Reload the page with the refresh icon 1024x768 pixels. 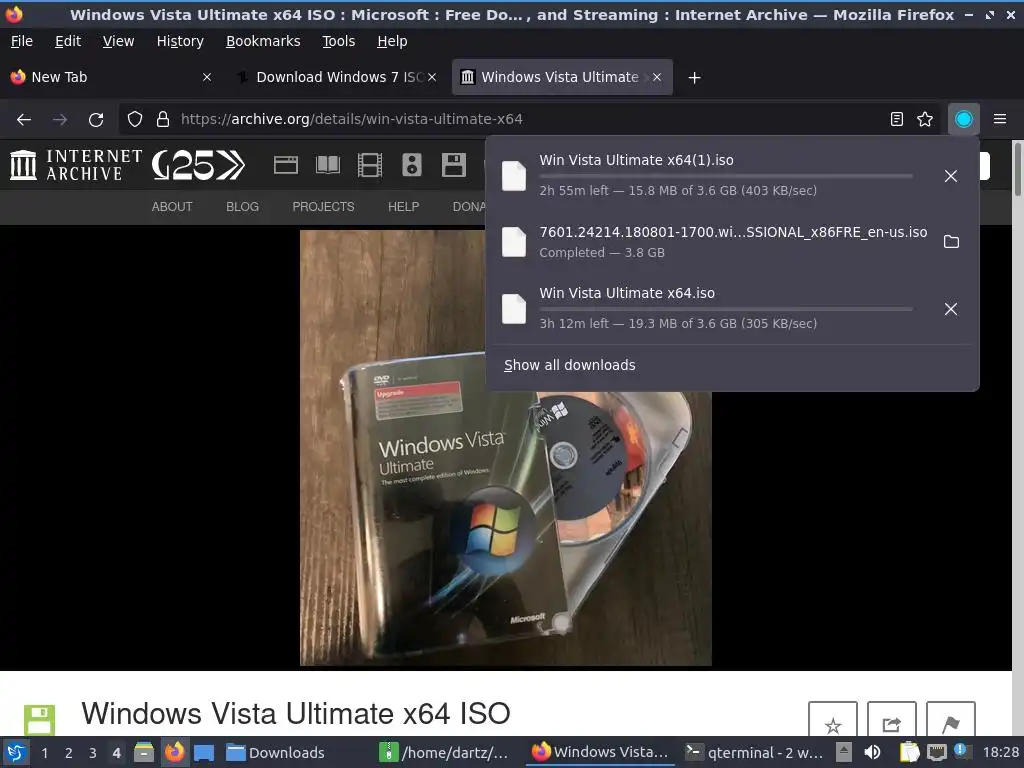96,119
